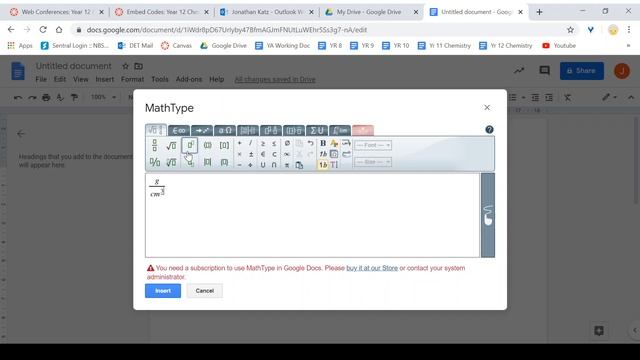Viewport: 640px width, 360px height.
Task: Click the Insert button
Action: click(163, 291)
